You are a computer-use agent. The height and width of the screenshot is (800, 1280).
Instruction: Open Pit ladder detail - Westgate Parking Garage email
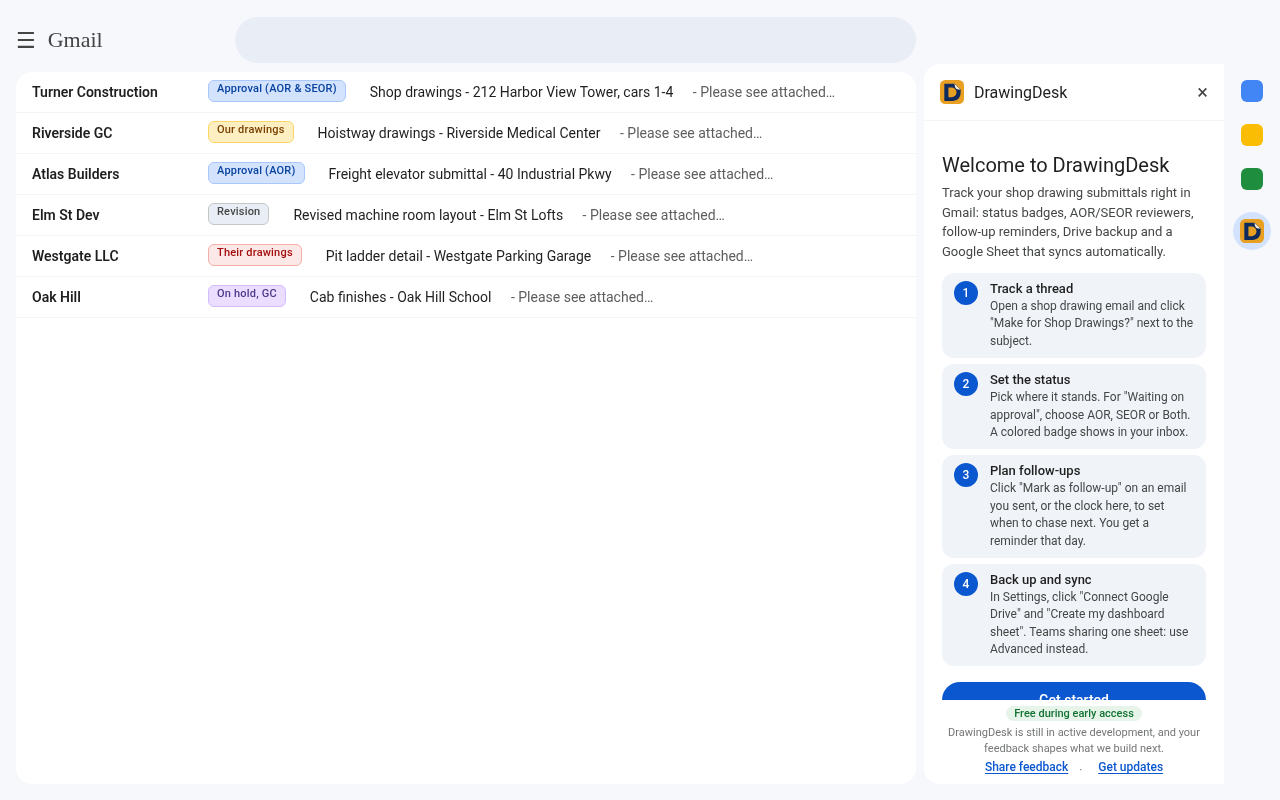coord(458,256)
